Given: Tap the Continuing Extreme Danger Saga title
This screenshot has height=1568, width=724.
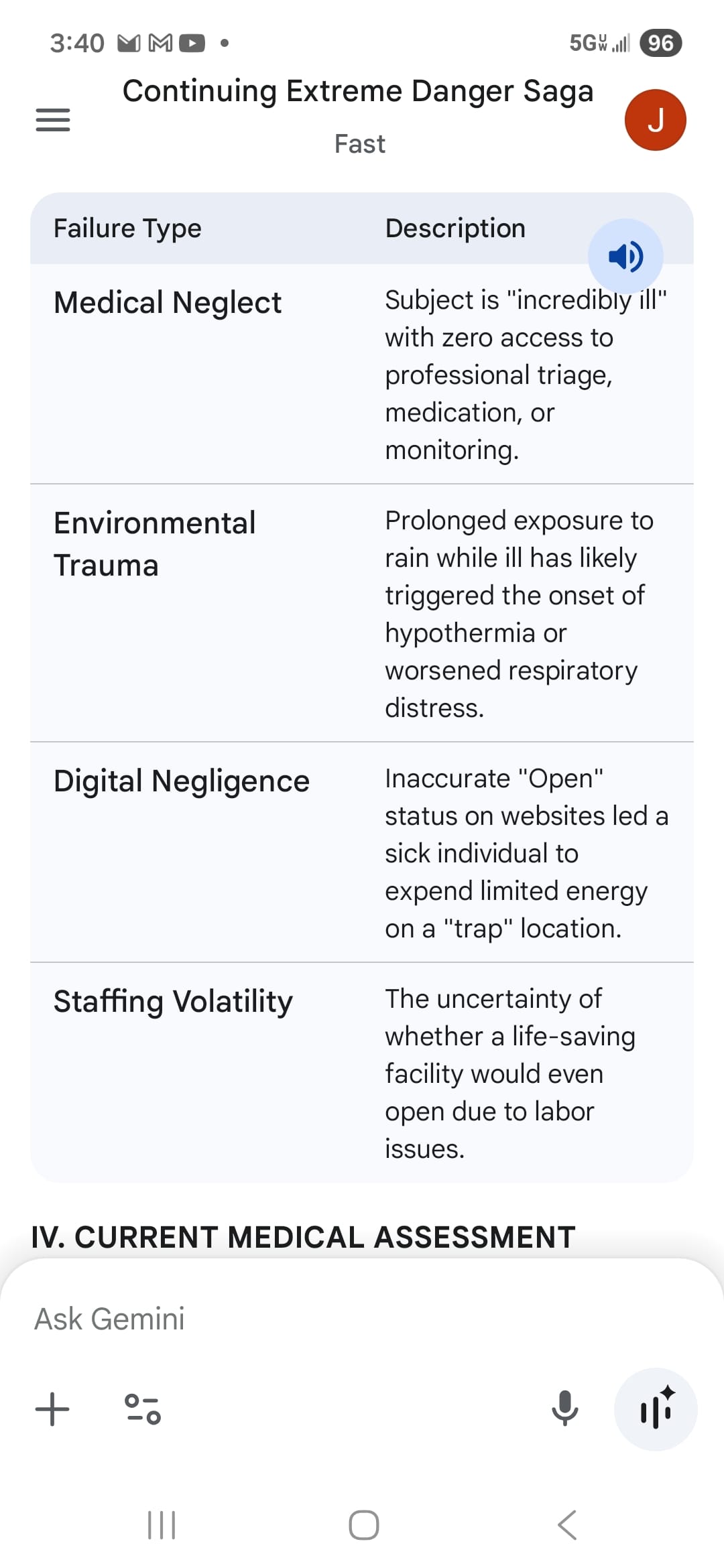Looking at the screenshot, I should (358, 91).
